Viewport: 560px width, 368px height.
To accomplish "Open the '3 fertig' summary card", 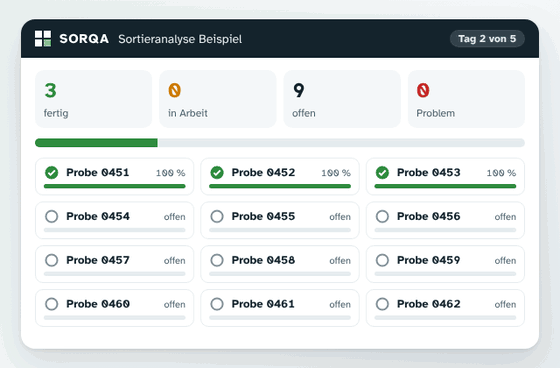I will [94, 99].
